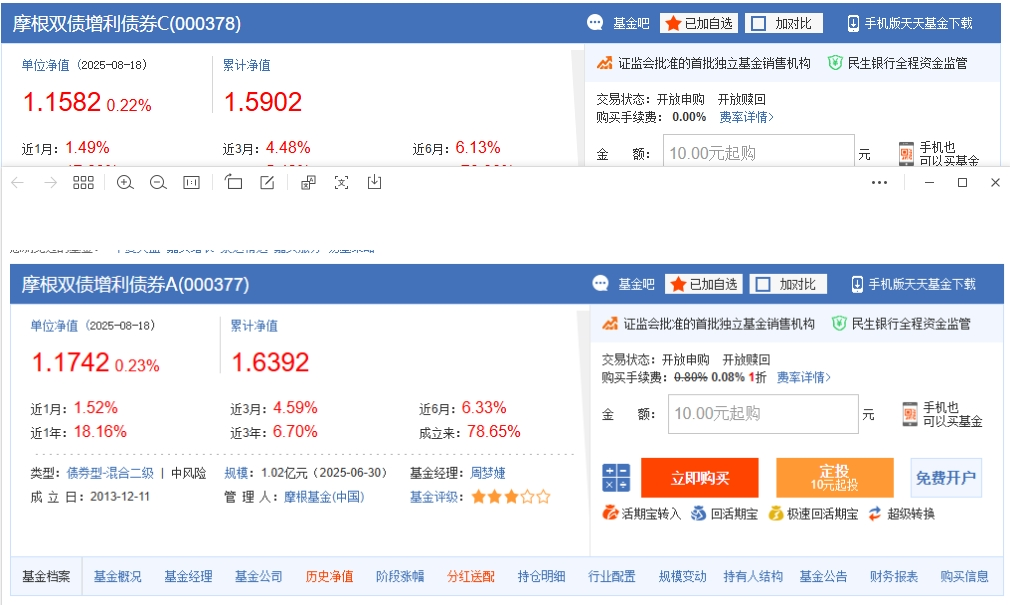Show actual size with the 1:1 icon
The image size is (1010, 605).
pyautogui.click(x=191, y=183)
